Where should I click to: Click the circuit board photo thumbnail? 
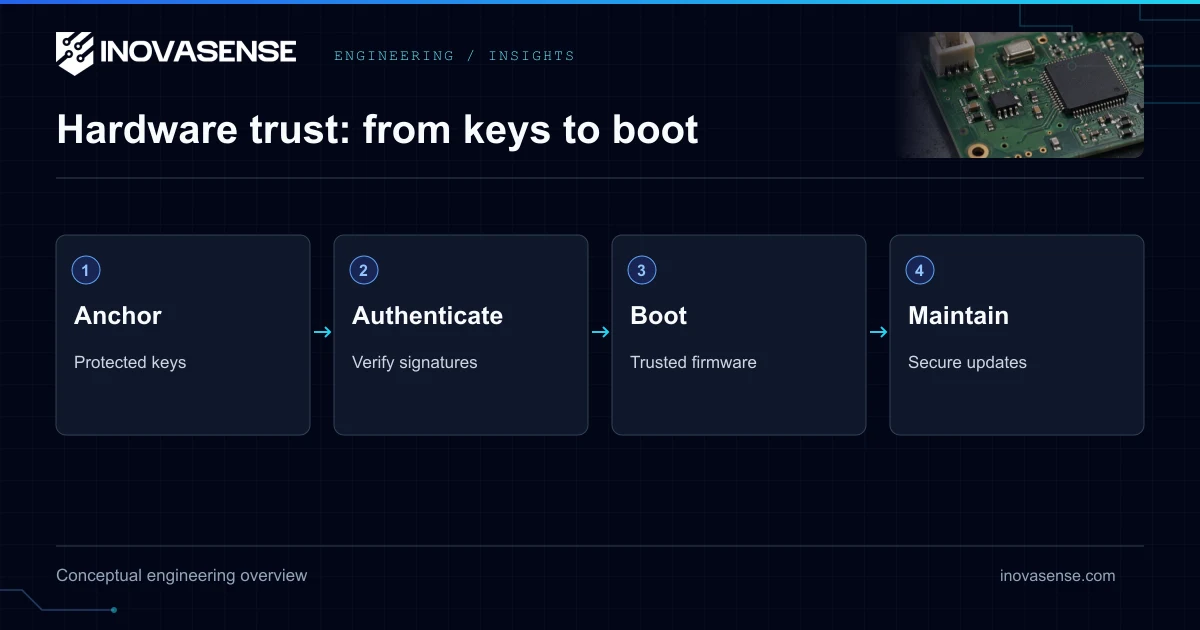pos(1019,95)
